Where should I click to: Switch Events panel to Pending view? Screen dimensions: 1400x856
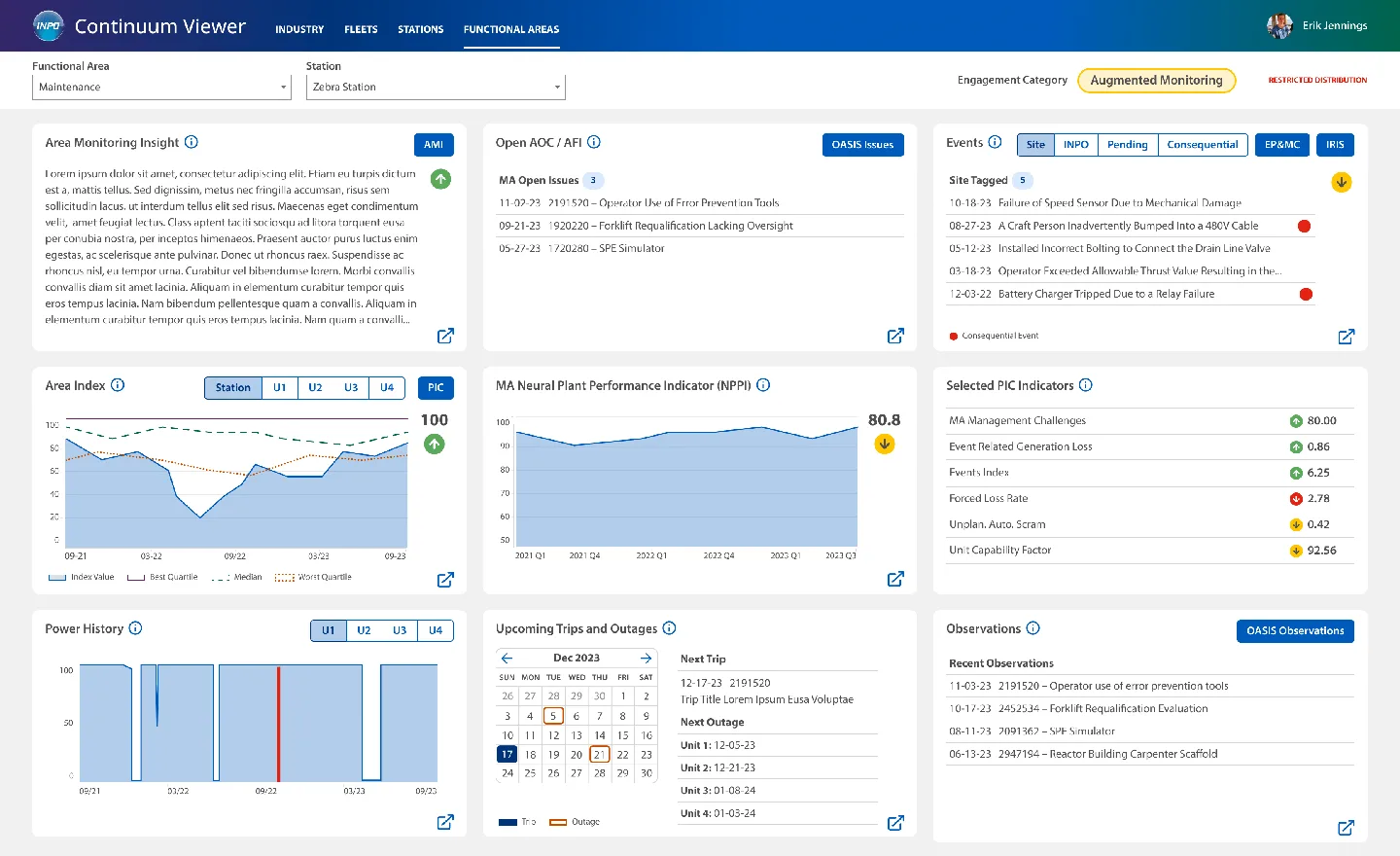pyautogui.click(x=1127, y=144)
